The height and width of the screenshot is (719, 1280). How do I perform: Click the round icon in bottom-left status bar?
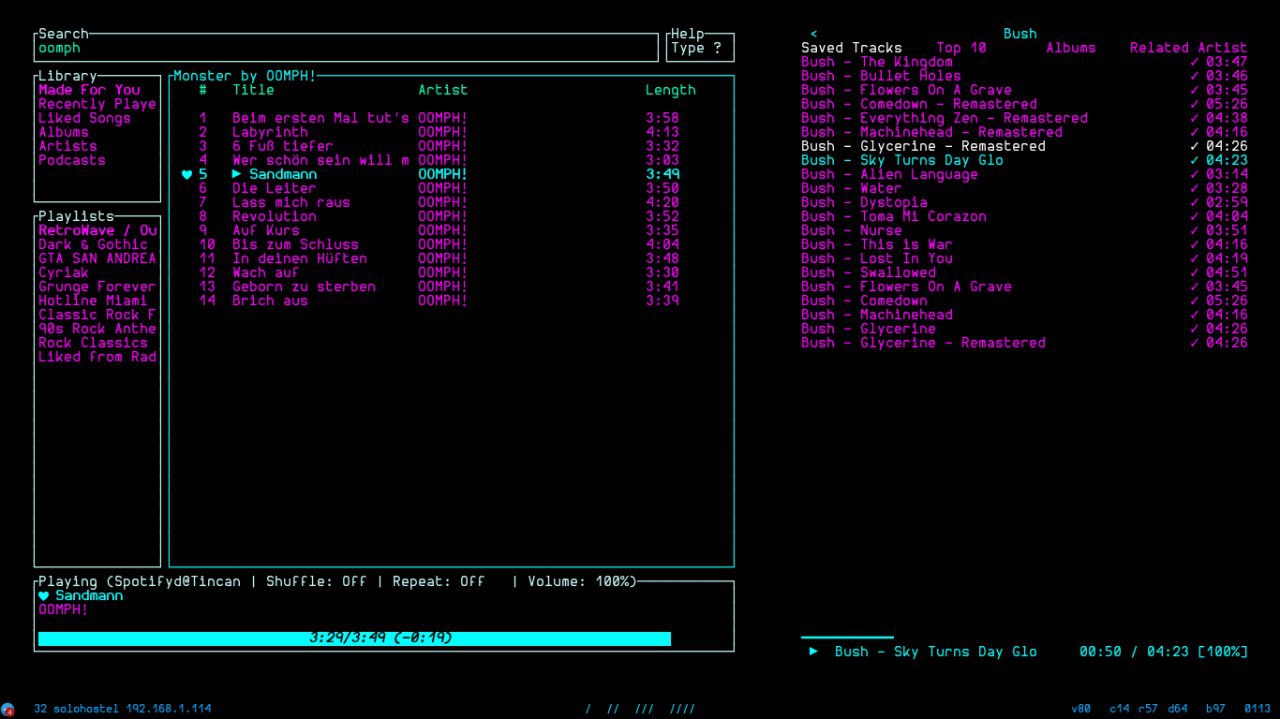click(x=8, y=709)
